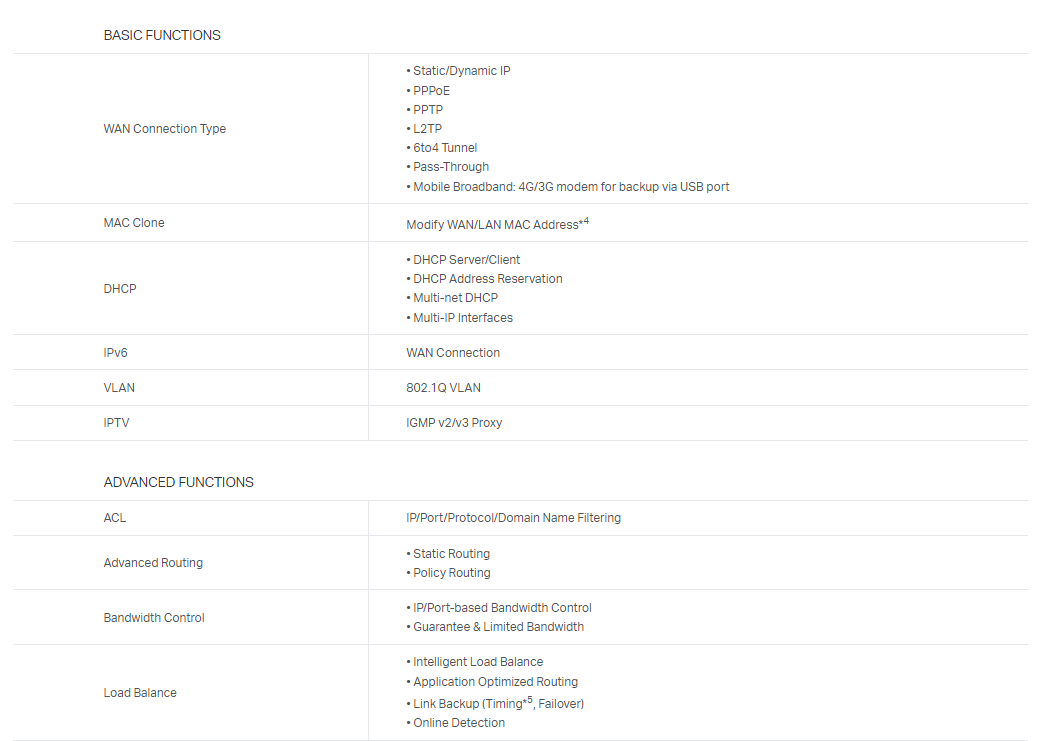The width and height of the screenshot is (1057, 741).
Task: Click the Advanced Routing row label
Action: pos(153,563)
